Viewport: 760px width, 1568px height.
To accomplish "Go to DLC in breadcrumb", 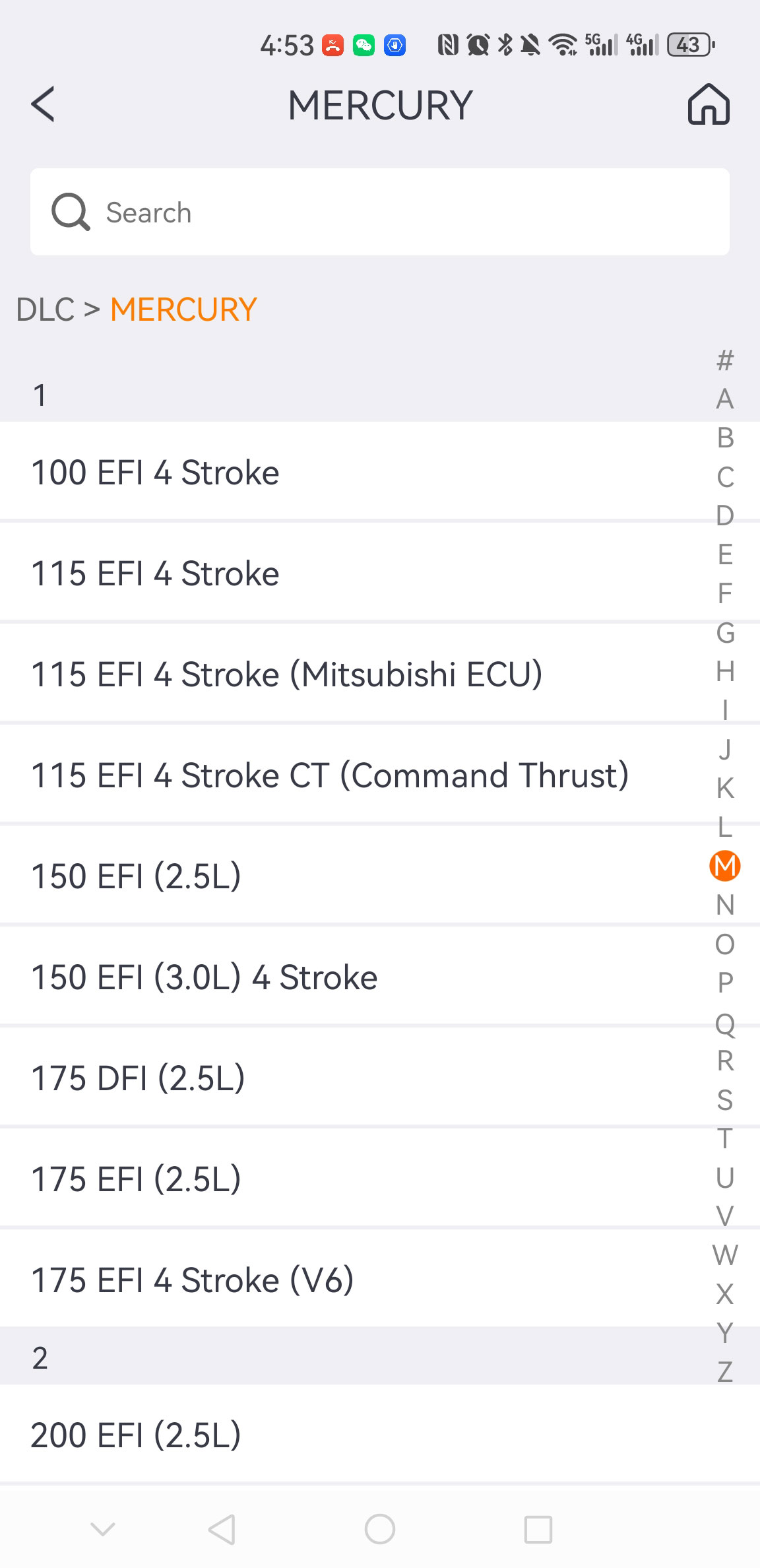I will pos(45,310).
